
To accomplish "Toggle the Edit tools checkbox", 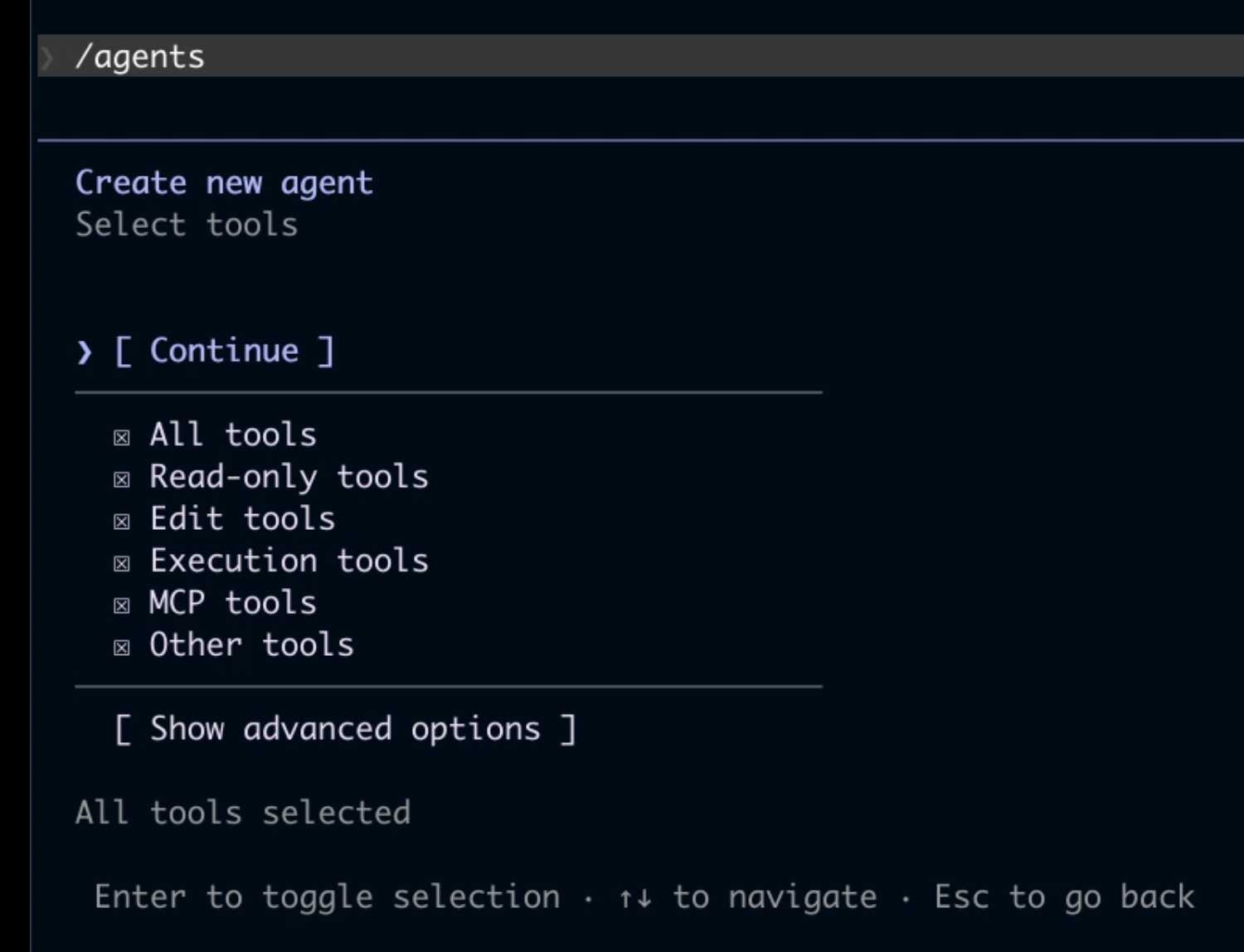I will [x=122, y=522].
